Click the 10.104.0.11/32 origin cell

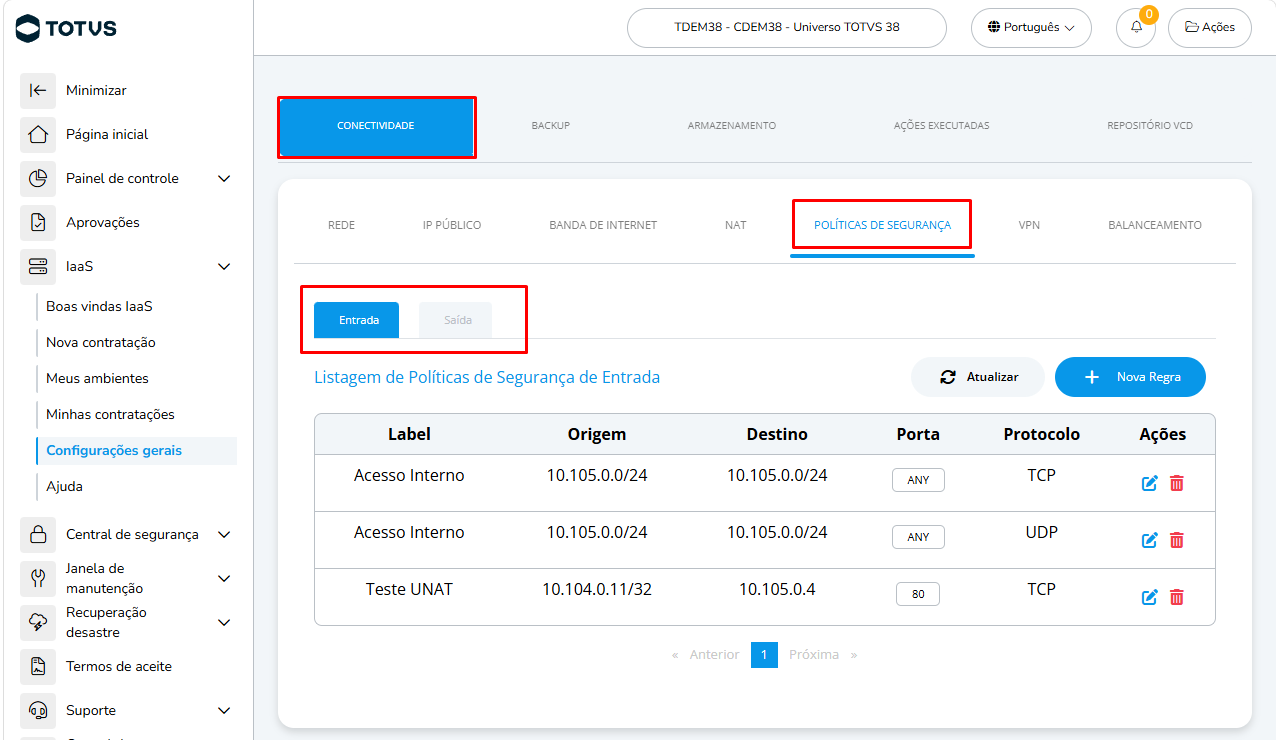tap(597, 589)
